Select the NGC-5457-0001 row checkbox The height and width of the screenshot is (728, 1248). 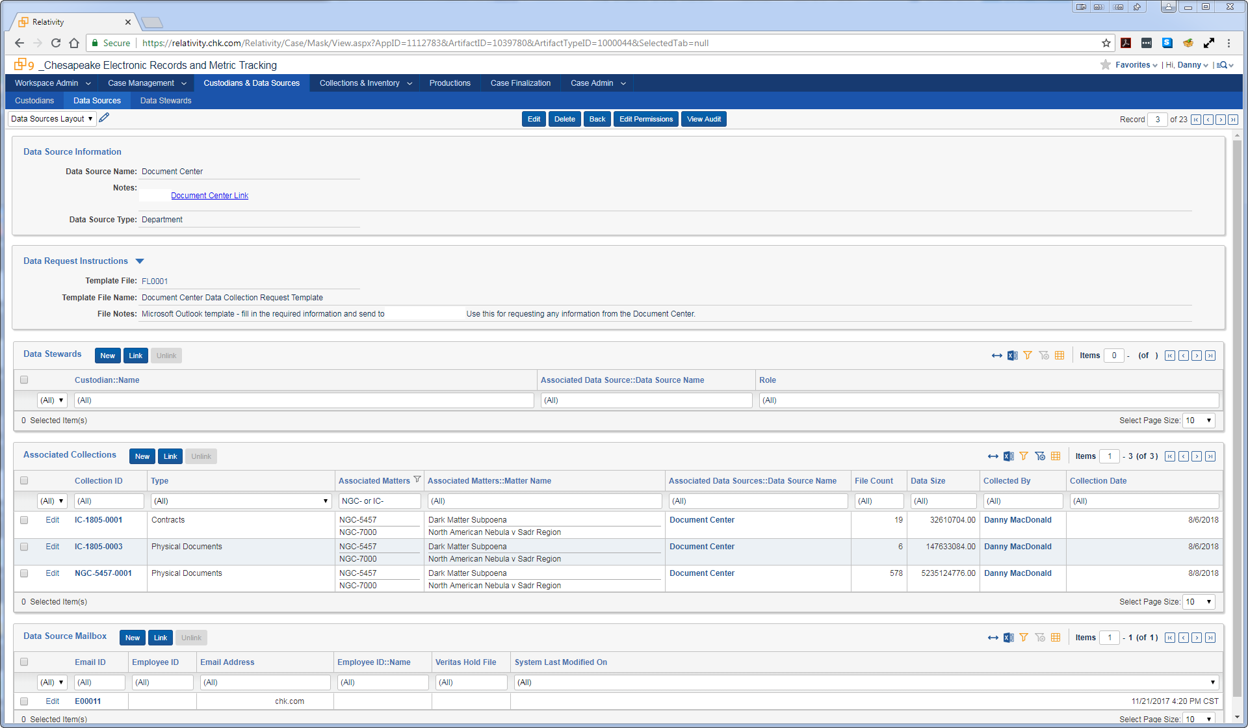tap(24, 574)
